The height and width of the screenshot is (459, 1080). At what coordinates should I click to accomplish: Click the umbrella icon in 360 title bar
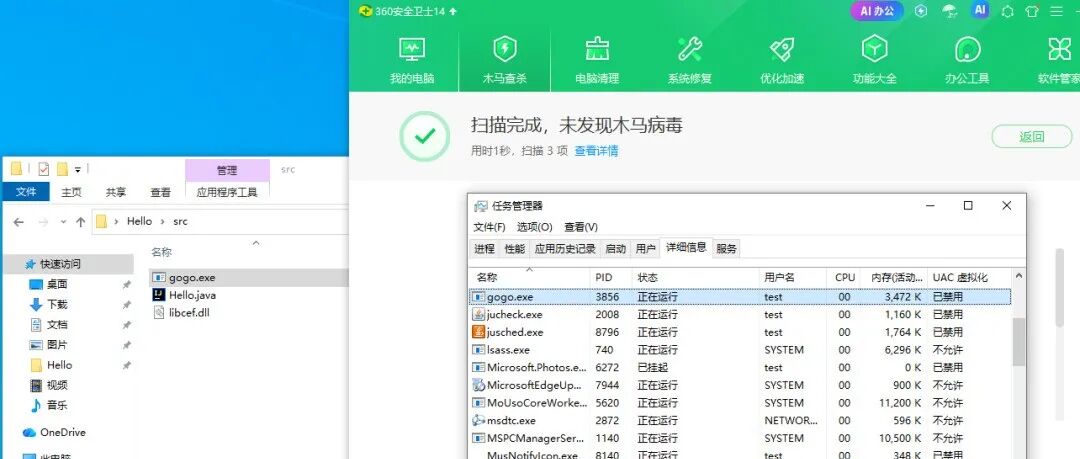point(950,11)
